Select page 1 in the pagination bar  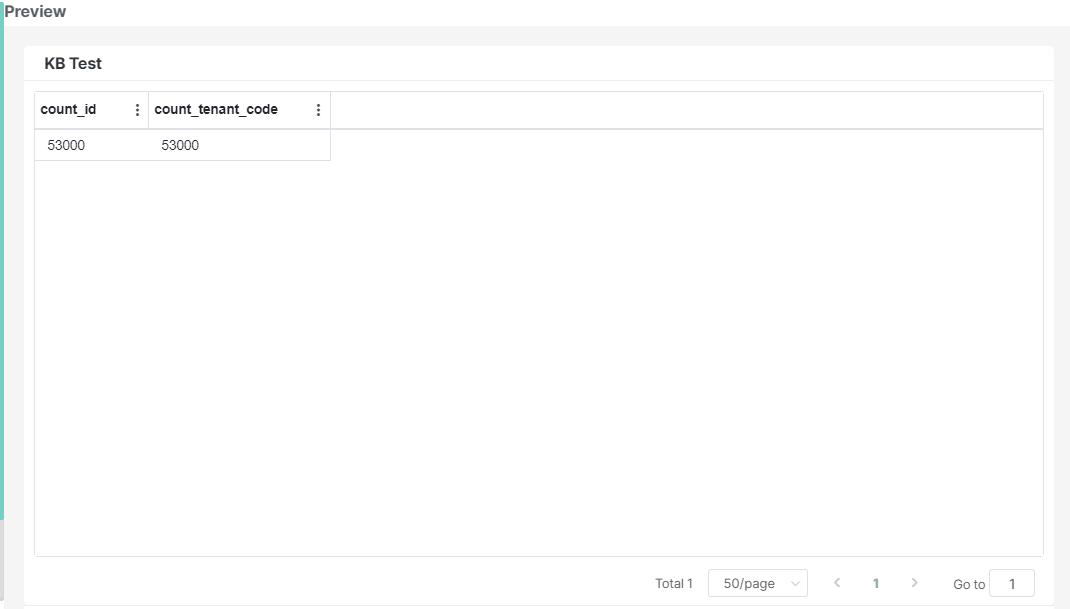click(876, 583)
